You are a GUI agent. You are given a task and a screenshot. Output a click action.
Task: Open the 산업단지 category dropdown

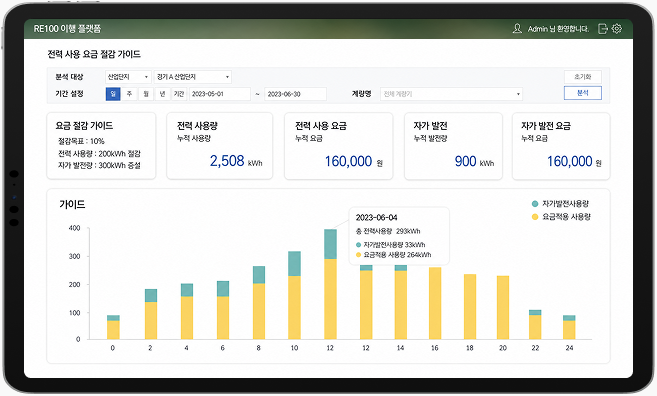click(128, 77)
